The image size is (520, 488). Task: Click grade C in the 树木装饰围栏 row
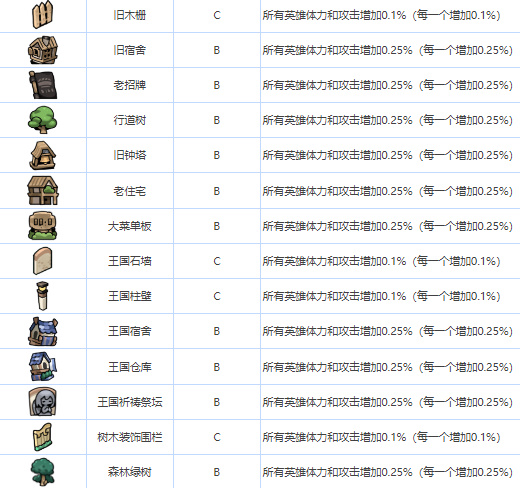(x=217, y=437)
